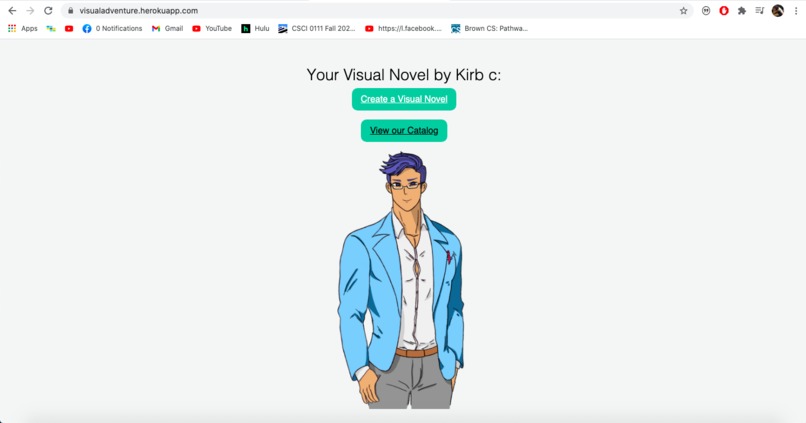Click the padlock icon in address bar
This screenshot has width=806, height=423.
[70, 11]
